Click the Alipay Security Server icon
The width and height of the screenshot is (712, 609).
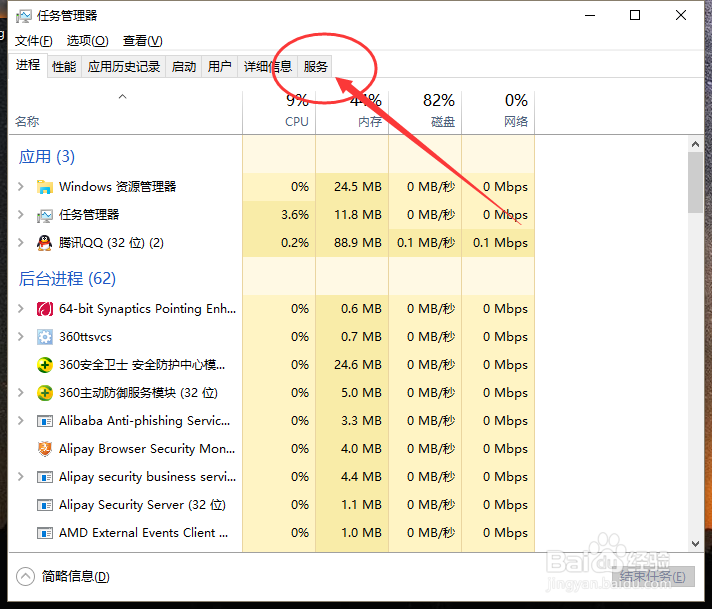pyautogui.click(x=44, y=505)
